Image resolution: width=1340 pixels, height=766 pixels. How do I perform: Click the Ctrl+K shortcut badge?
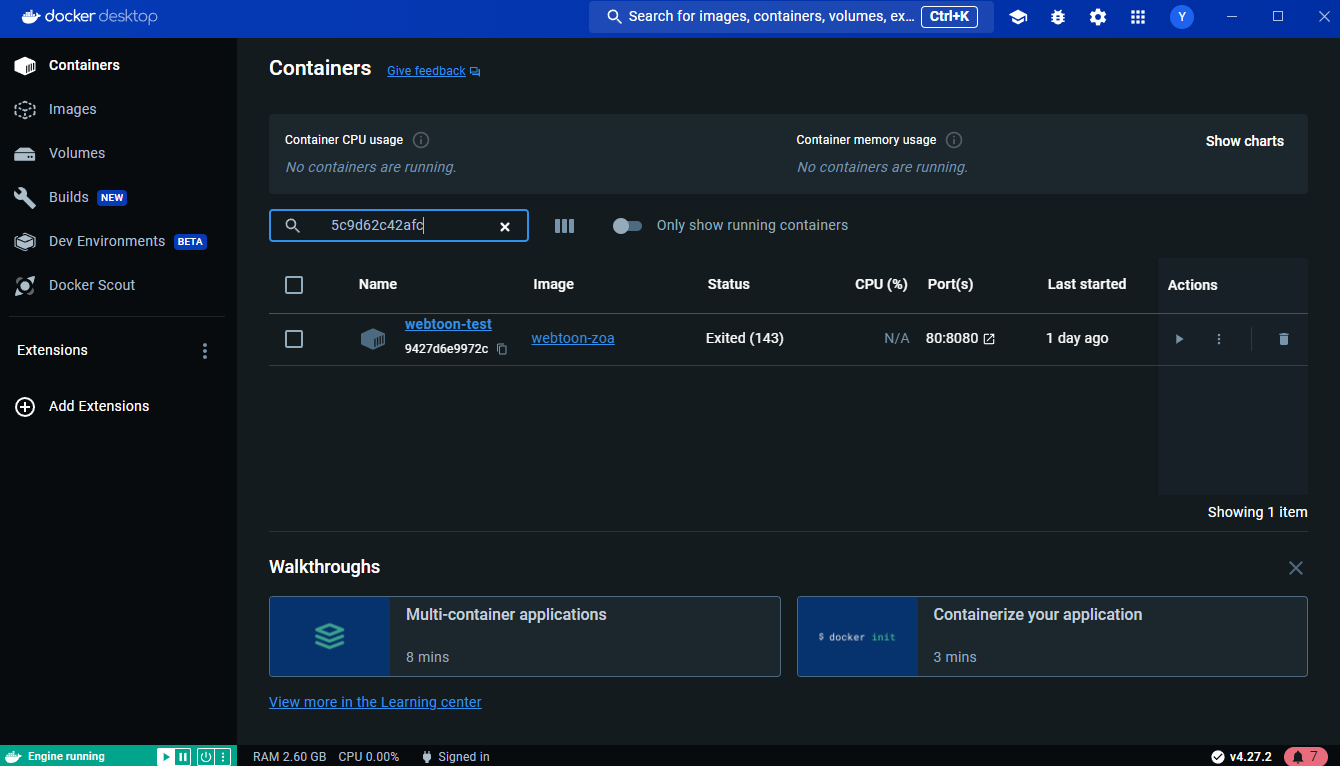point(949,16)
